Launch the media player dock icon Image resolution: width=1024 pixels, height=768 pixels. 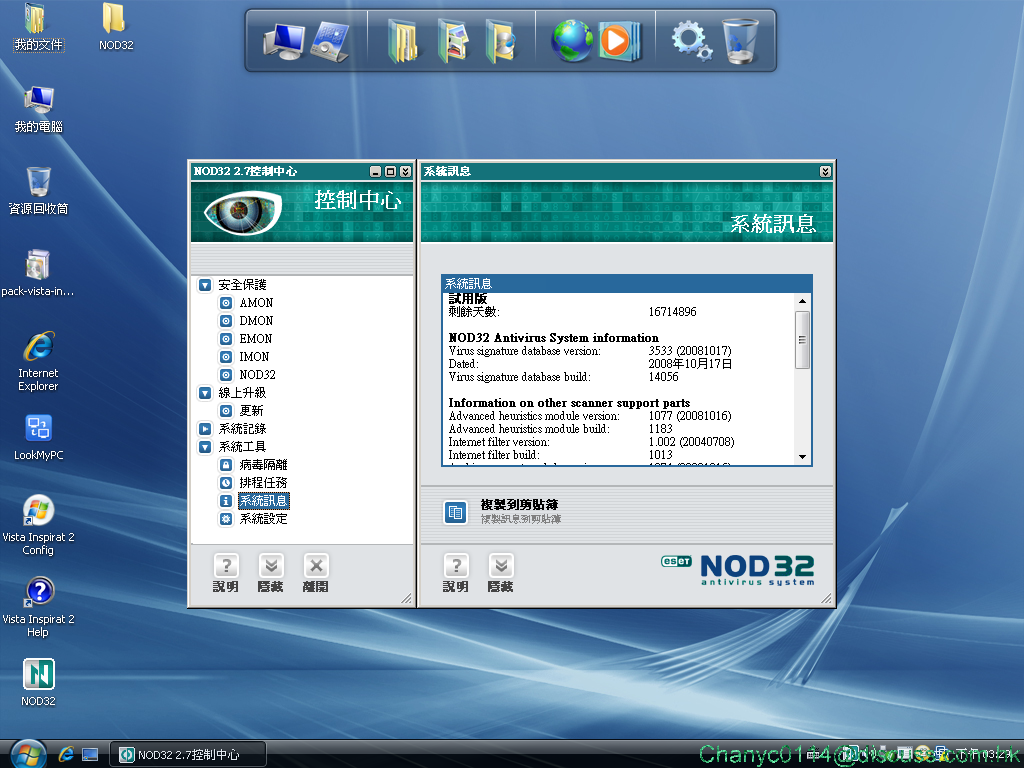[x=618, y=40]
